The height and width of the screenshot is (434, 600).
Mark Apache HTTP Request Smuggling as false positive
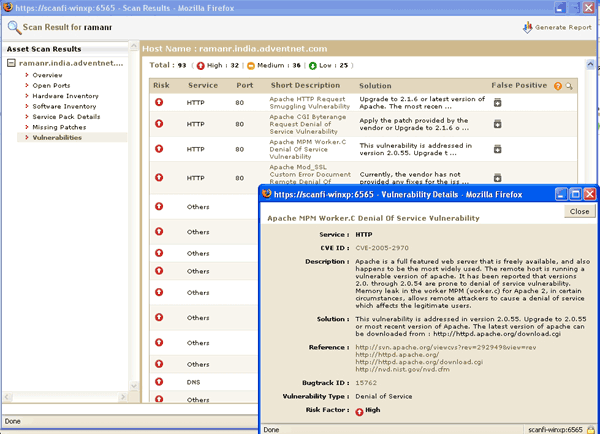pyautogui.click(x=497, y=102)
